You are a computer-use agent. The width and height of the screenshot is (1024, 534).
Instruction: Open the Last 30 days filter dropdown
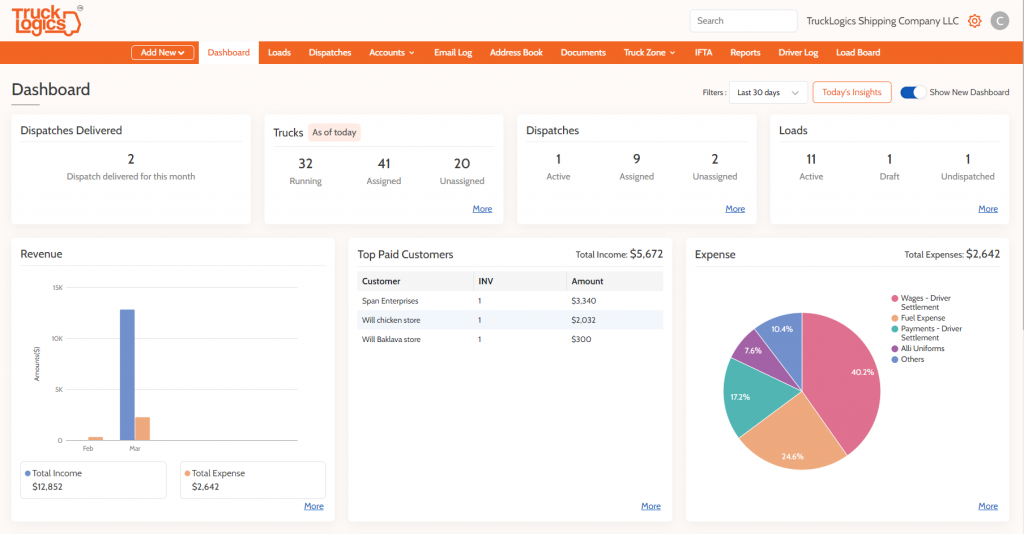768,93
